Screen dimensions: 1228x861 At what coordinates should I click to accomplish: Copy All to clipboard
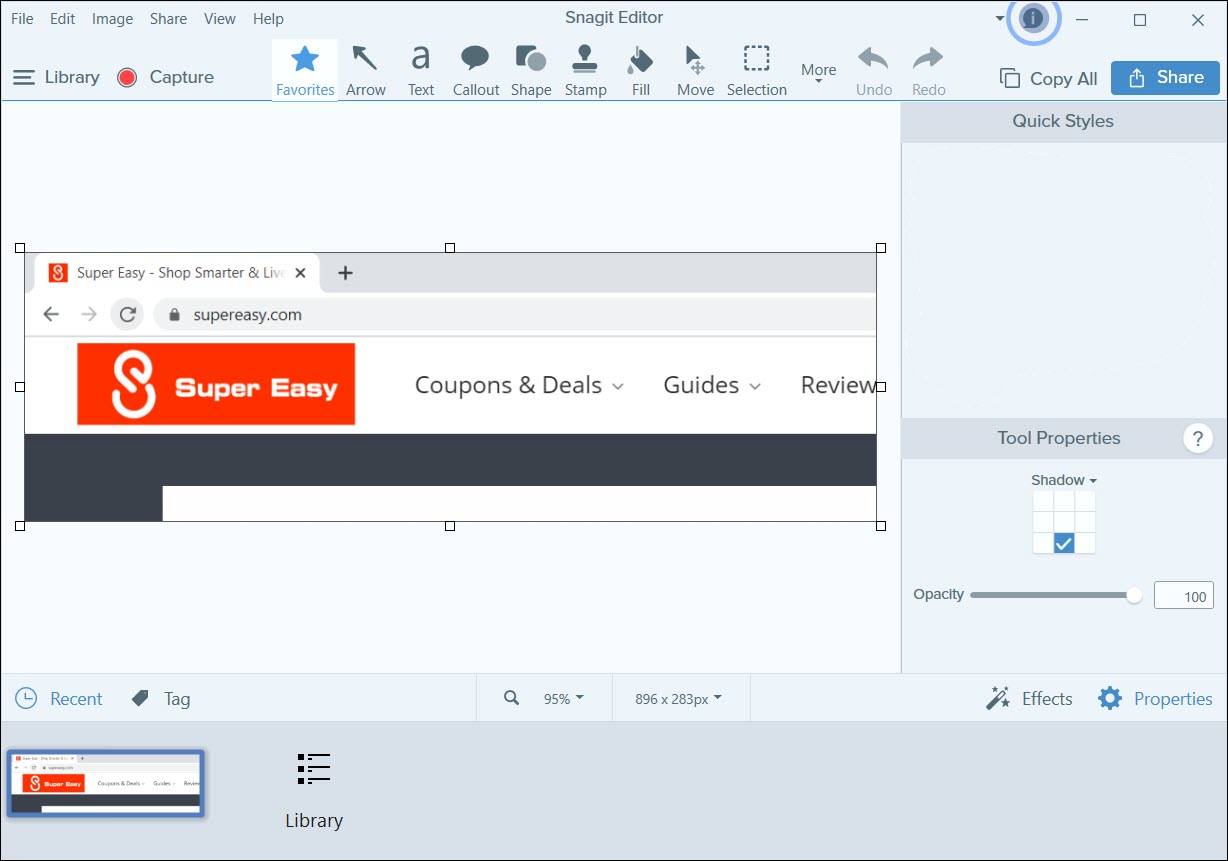[x=1049, y=79]
